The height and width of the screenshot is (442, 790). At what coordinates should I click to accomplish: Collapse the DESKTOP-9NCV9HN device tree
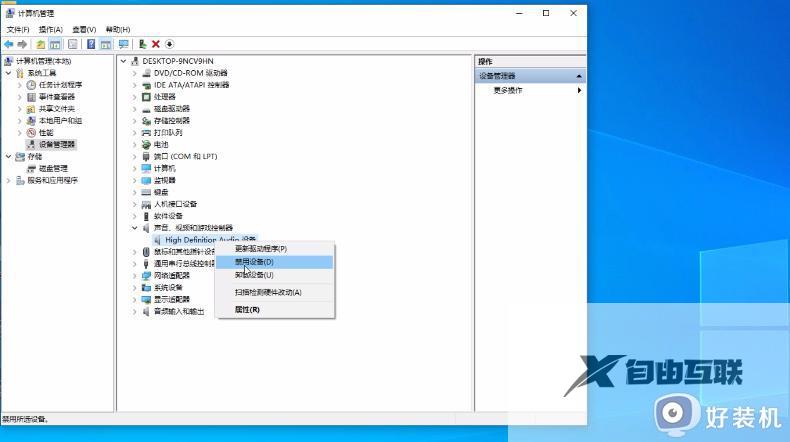123,61
